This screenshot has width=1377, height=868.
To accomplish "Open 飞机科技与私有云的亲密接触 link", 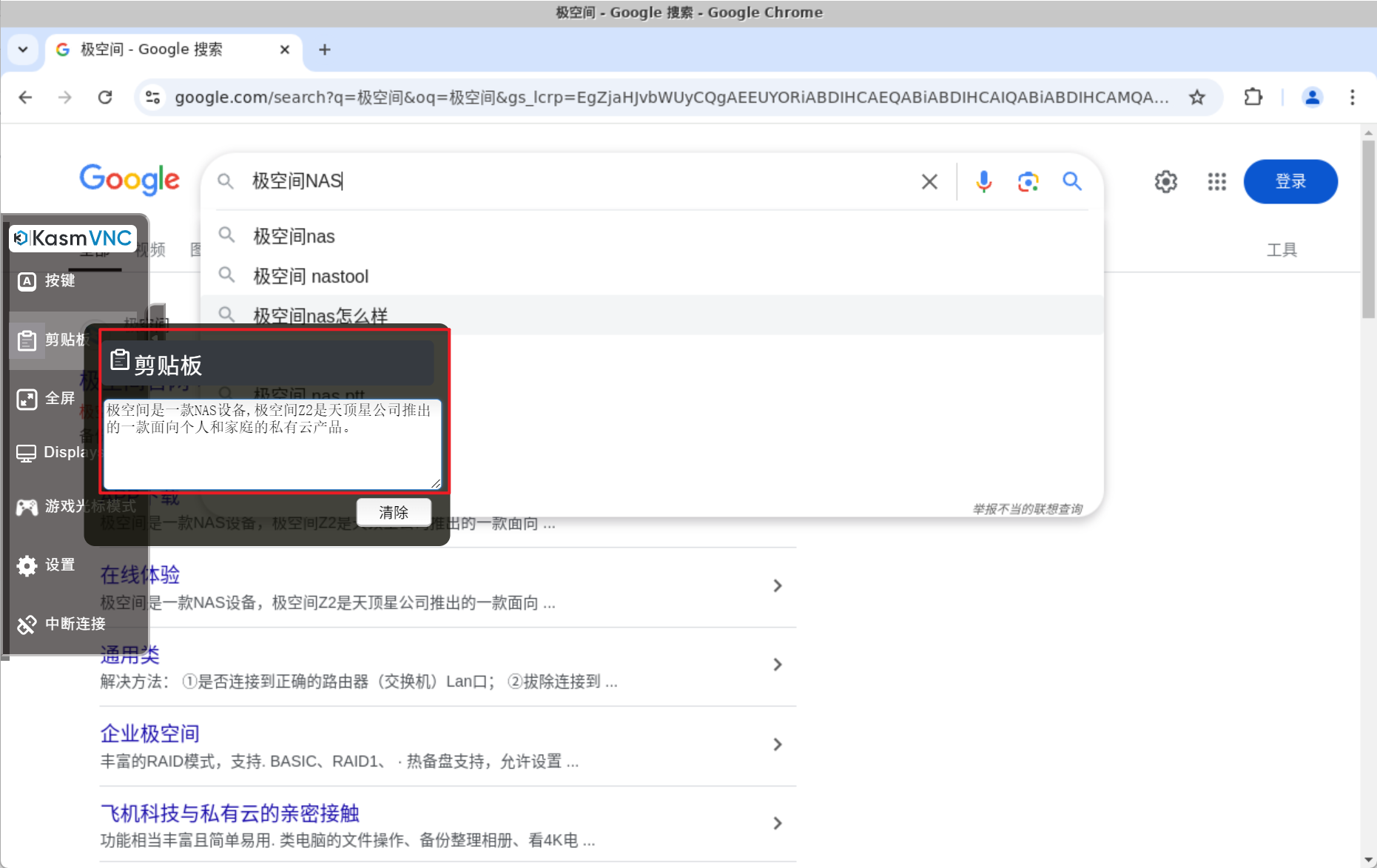I will coord(230,814).
